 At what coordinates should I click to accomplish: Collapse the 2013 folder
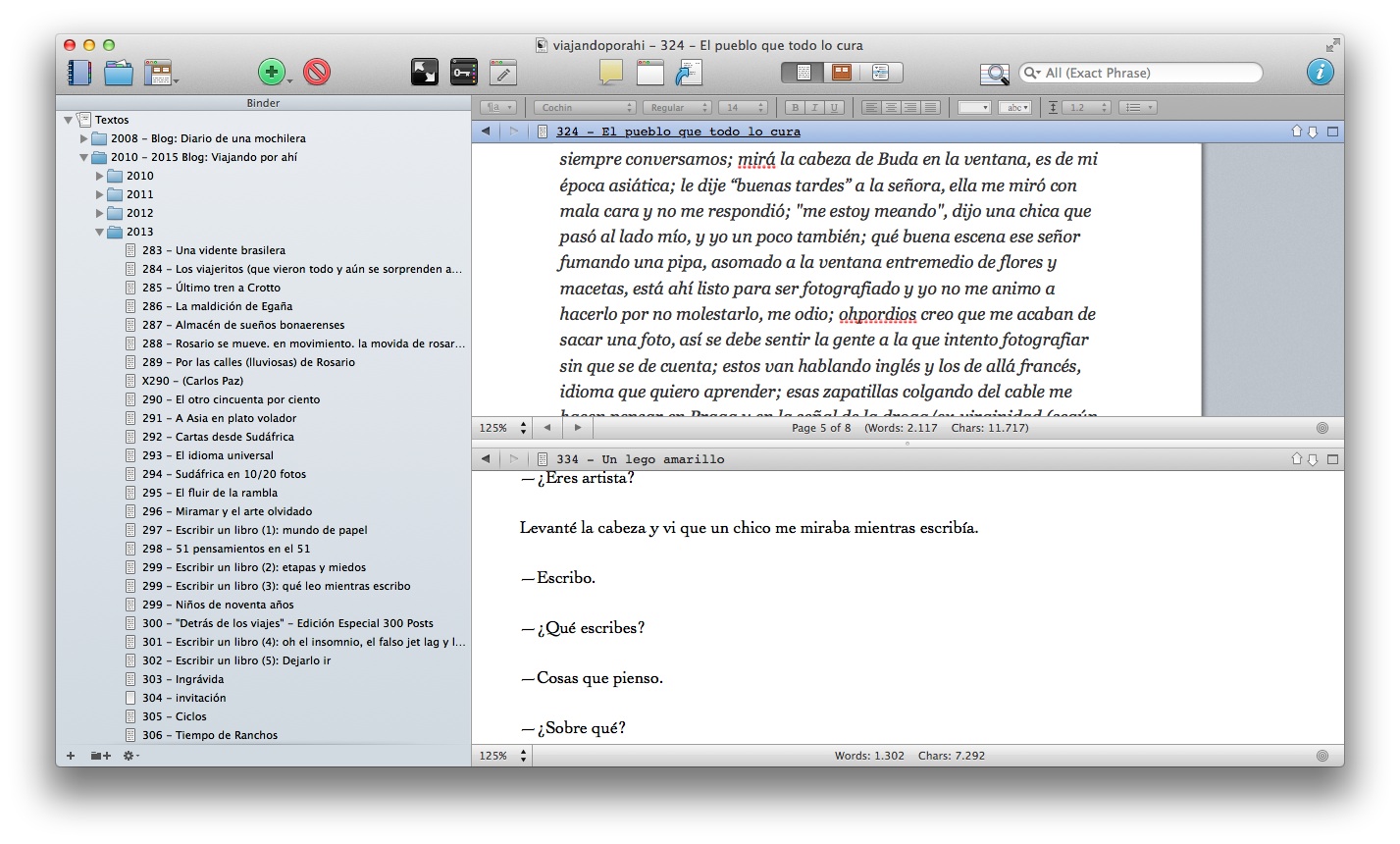tap(100, 233)
